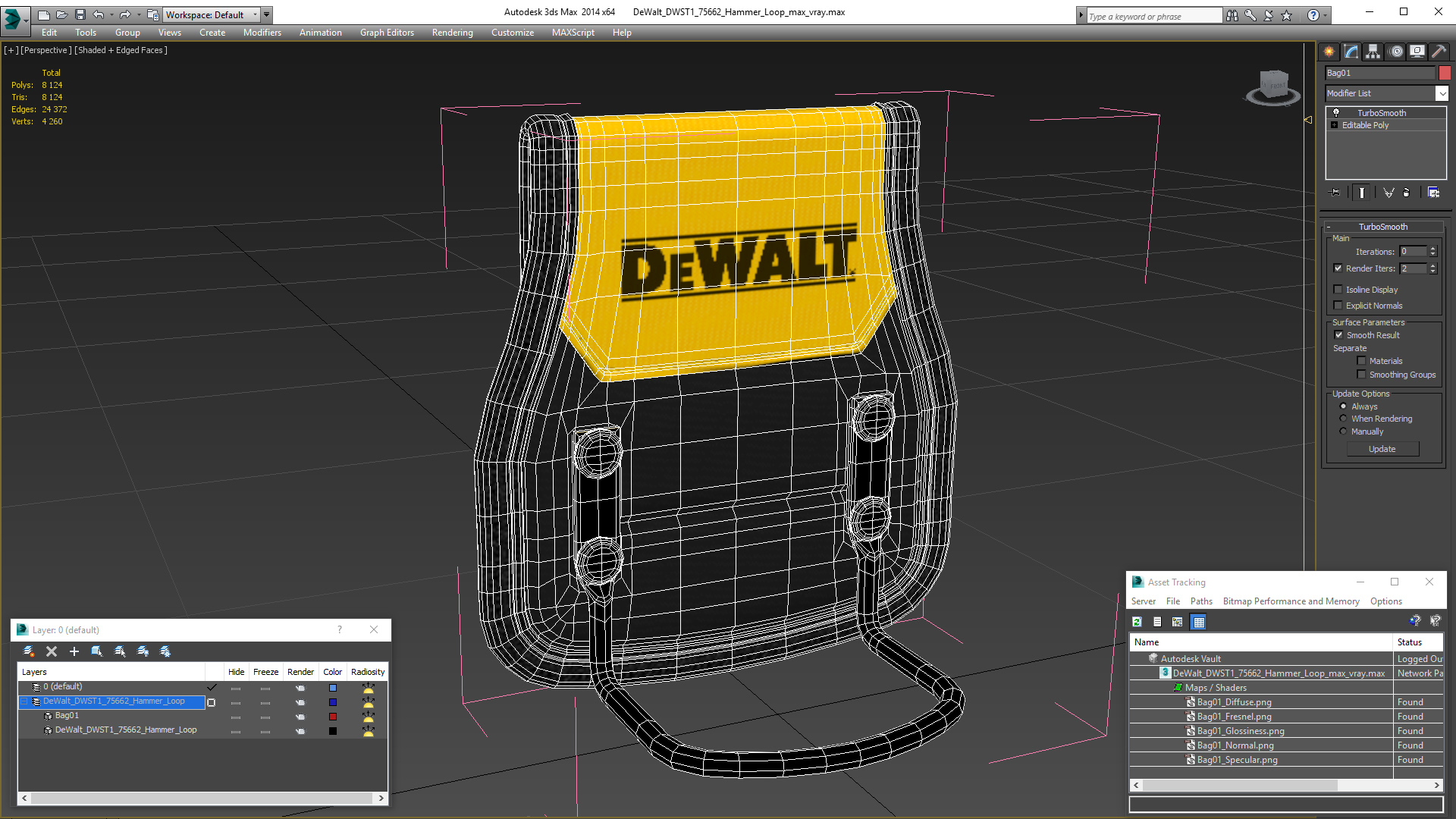Click Refresh icon in Asset Tracking

click(1137, 622)
